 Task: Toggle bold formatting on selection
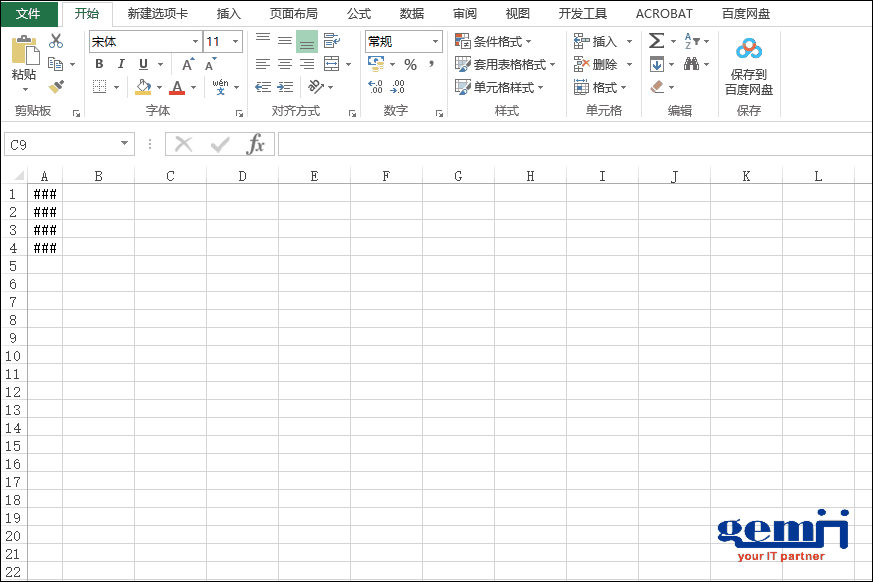99,63
